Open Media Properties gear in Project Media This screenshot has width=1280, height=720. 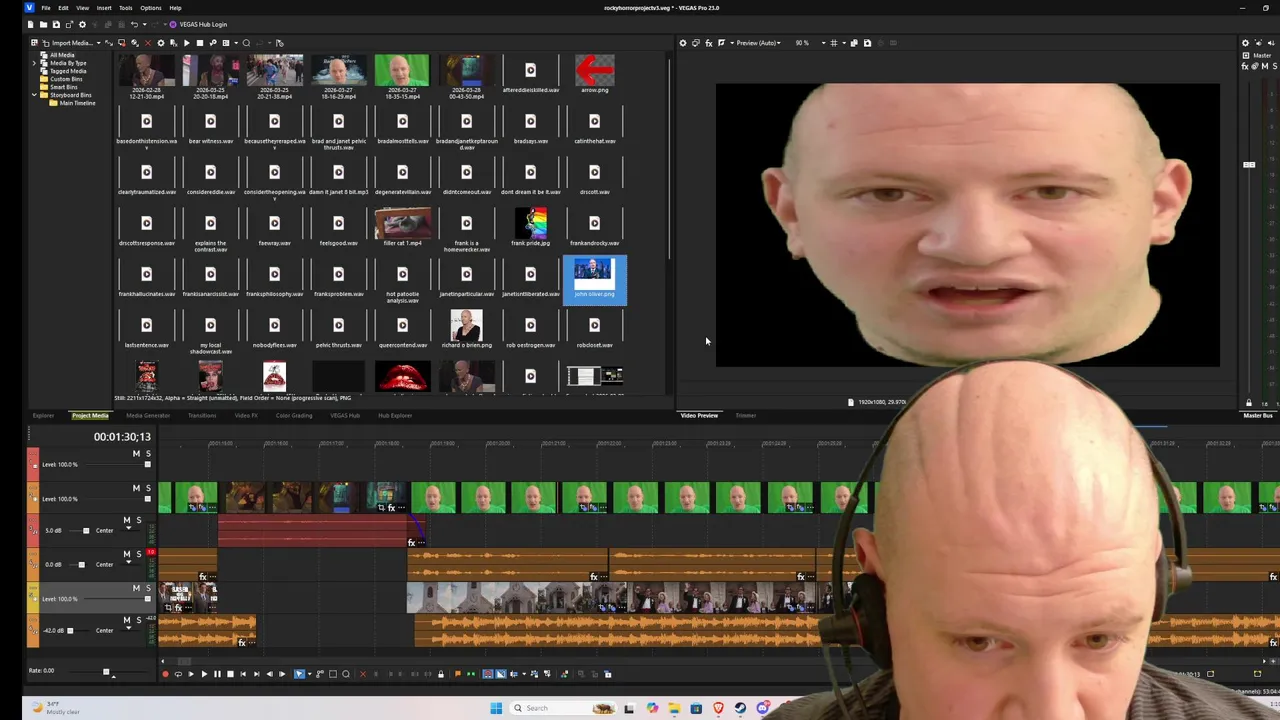pos(161,43)
